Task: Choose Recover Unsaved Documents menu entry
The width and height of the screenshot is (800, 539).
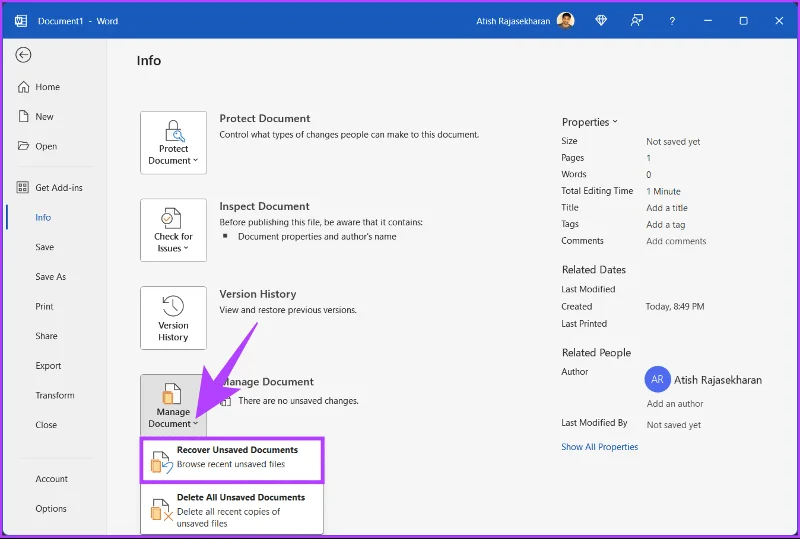Action: [x=232, y=459]
